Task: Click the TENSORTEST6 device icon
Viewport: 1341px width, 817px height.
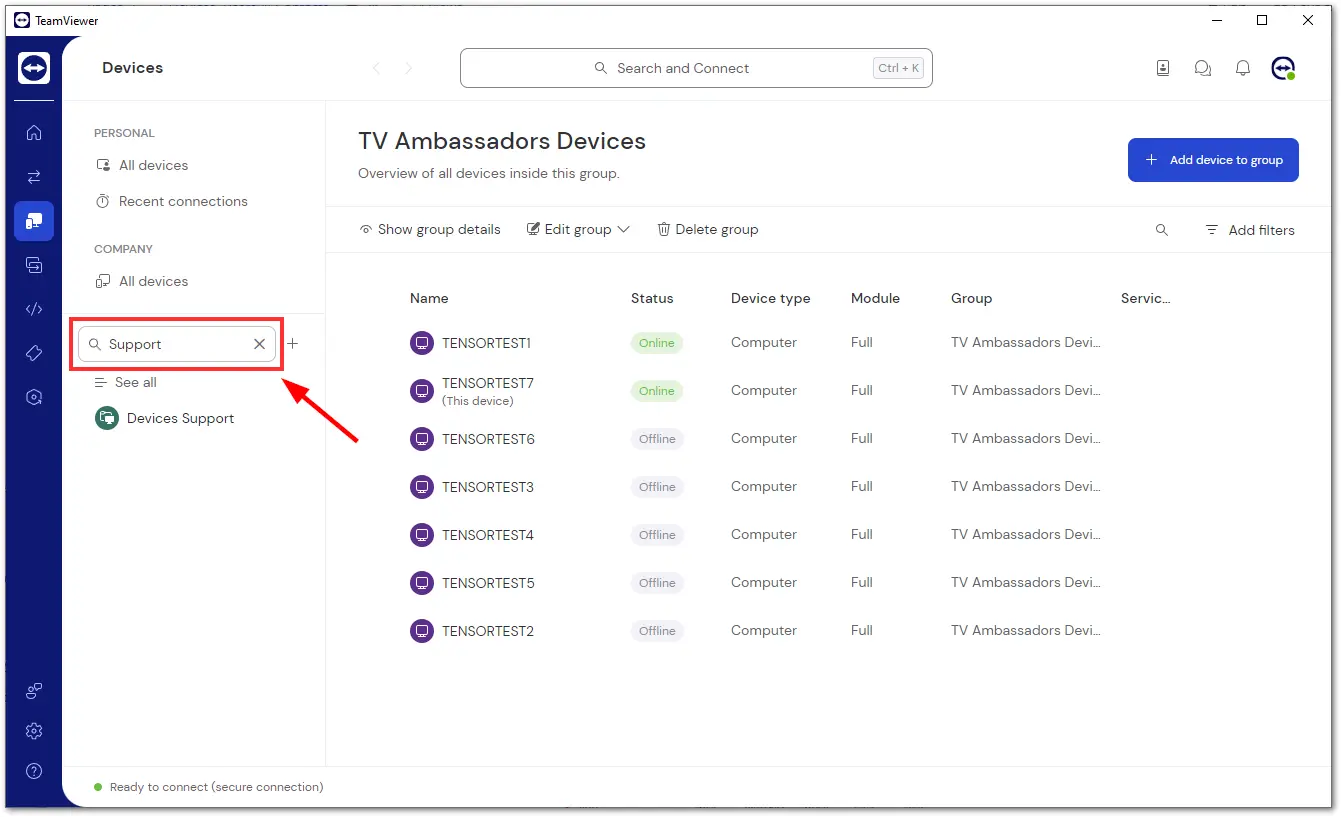Action: [x=422, y=439]
